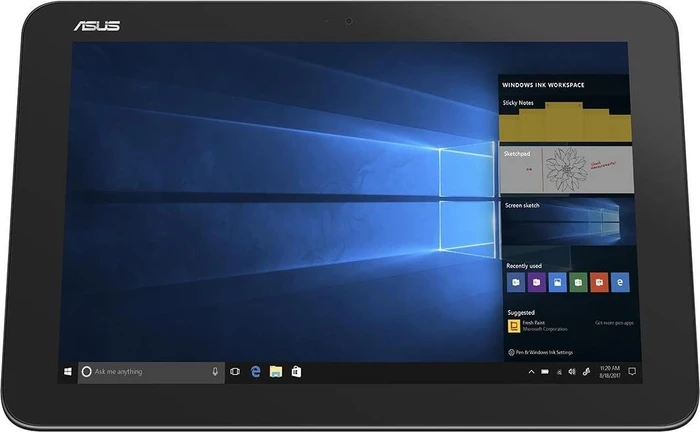Expand hidden system tray icons
This screenshot has height=432, width=700.
point(531,371)
